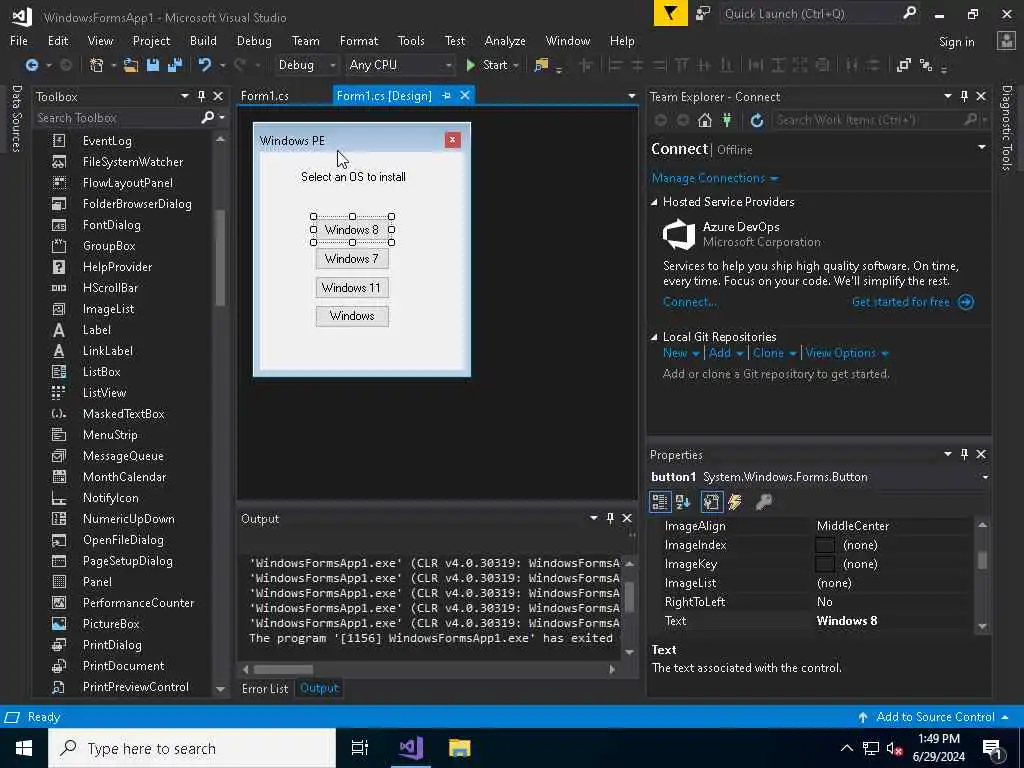Click the Find in Files toolbar icon
This screenshot has height=768, width=1024.
tap(541, 65)
